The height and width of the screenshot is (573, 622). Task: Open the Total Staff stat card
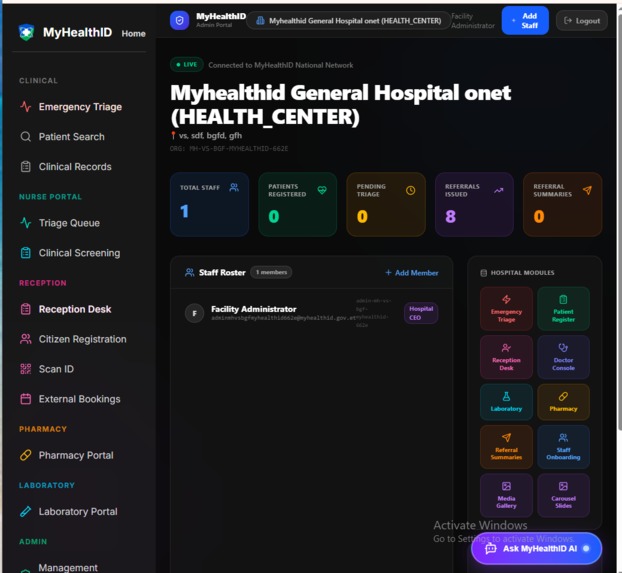point(209,204)
